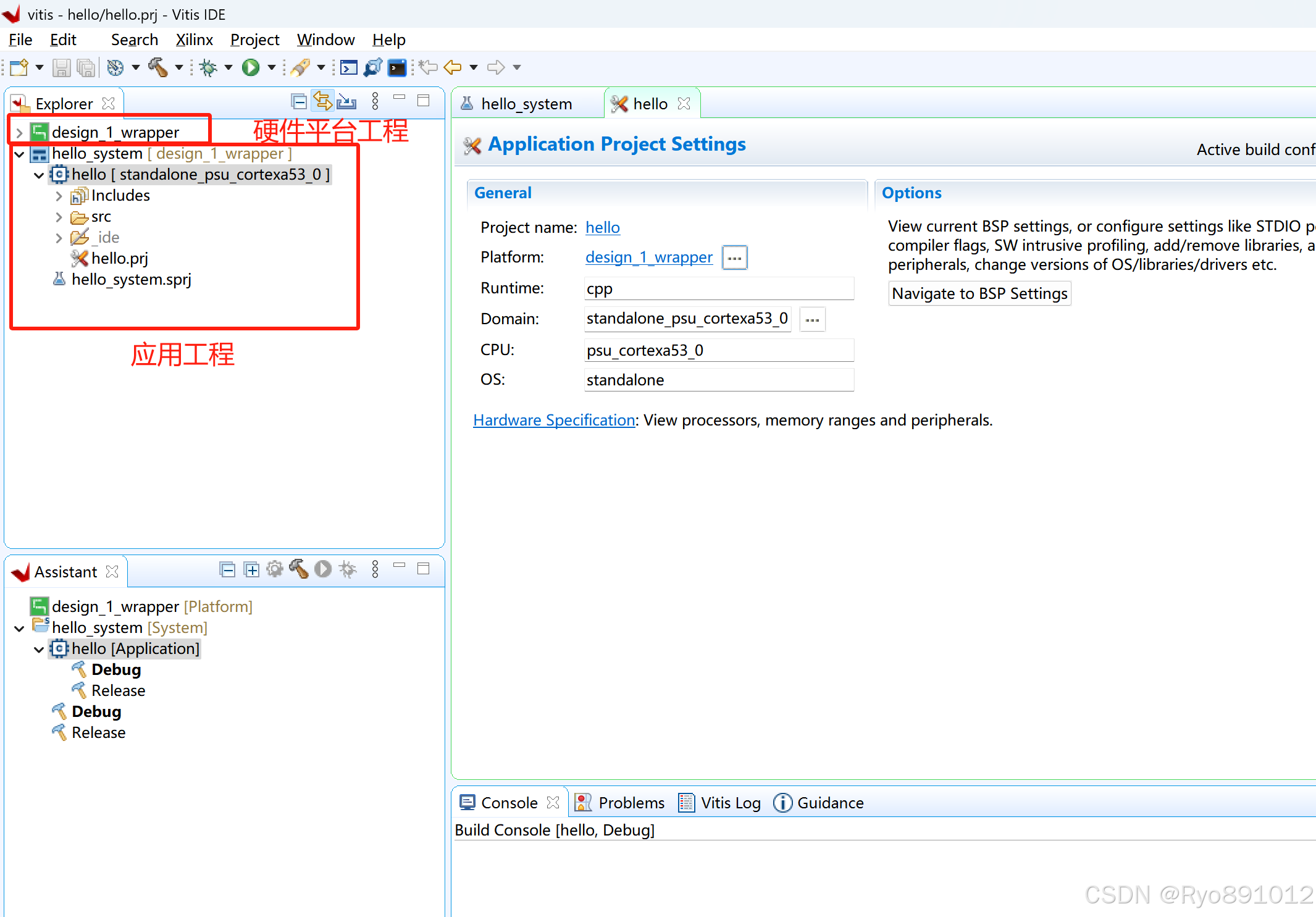
Task: Toggle Link with Editor in the Explorer panel
Action: 322,101
